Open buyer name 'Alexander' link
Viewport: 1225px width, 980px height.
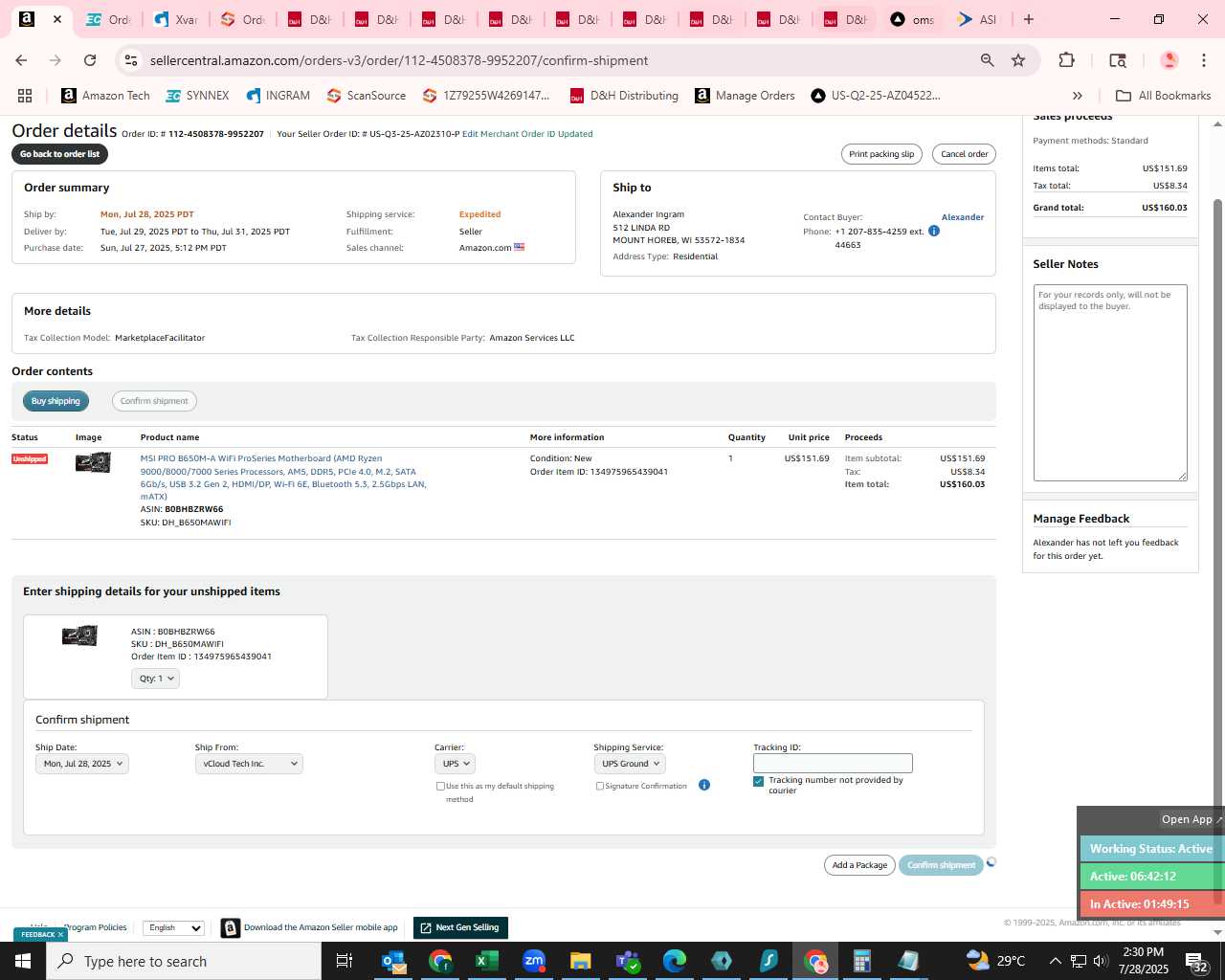click(x=963, y=217)
